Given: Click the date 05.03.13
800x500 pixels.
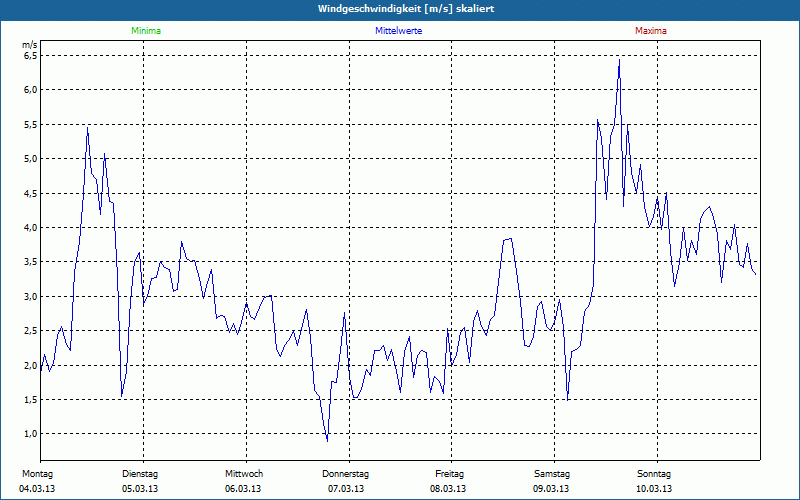Looking at the screenshot, I should coord(140,489).
